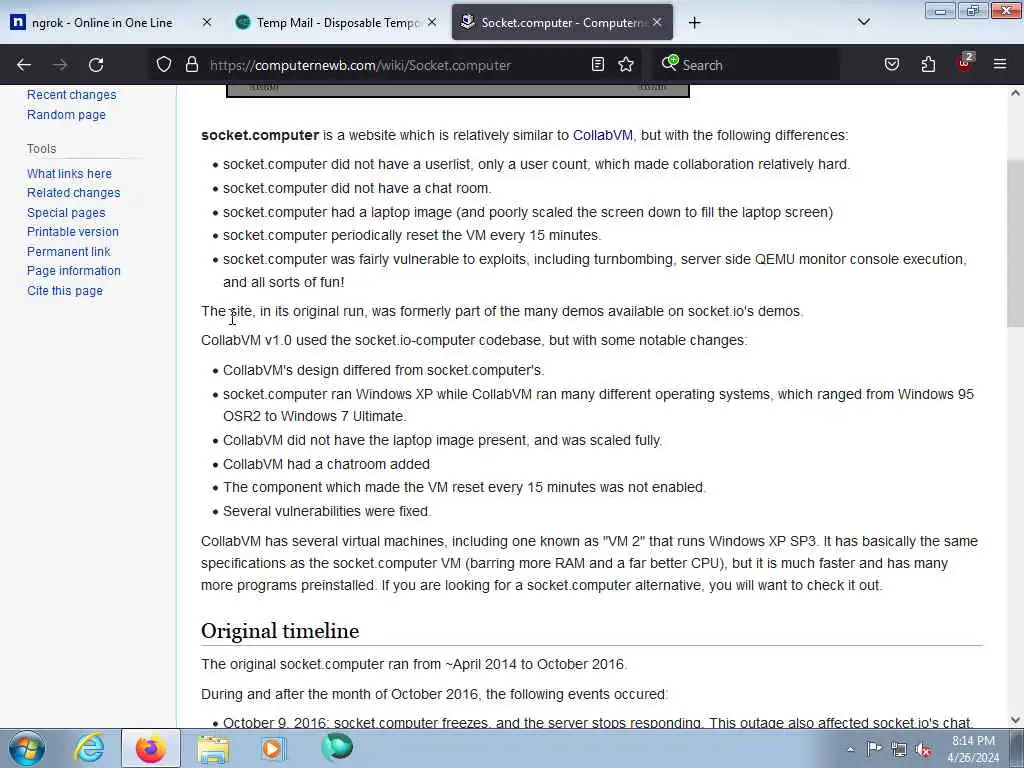Open the taskbar clock showing 8:14 PM
This screenshot has height=768, width=1024.
pyautogui.click(x=973, y=749)
